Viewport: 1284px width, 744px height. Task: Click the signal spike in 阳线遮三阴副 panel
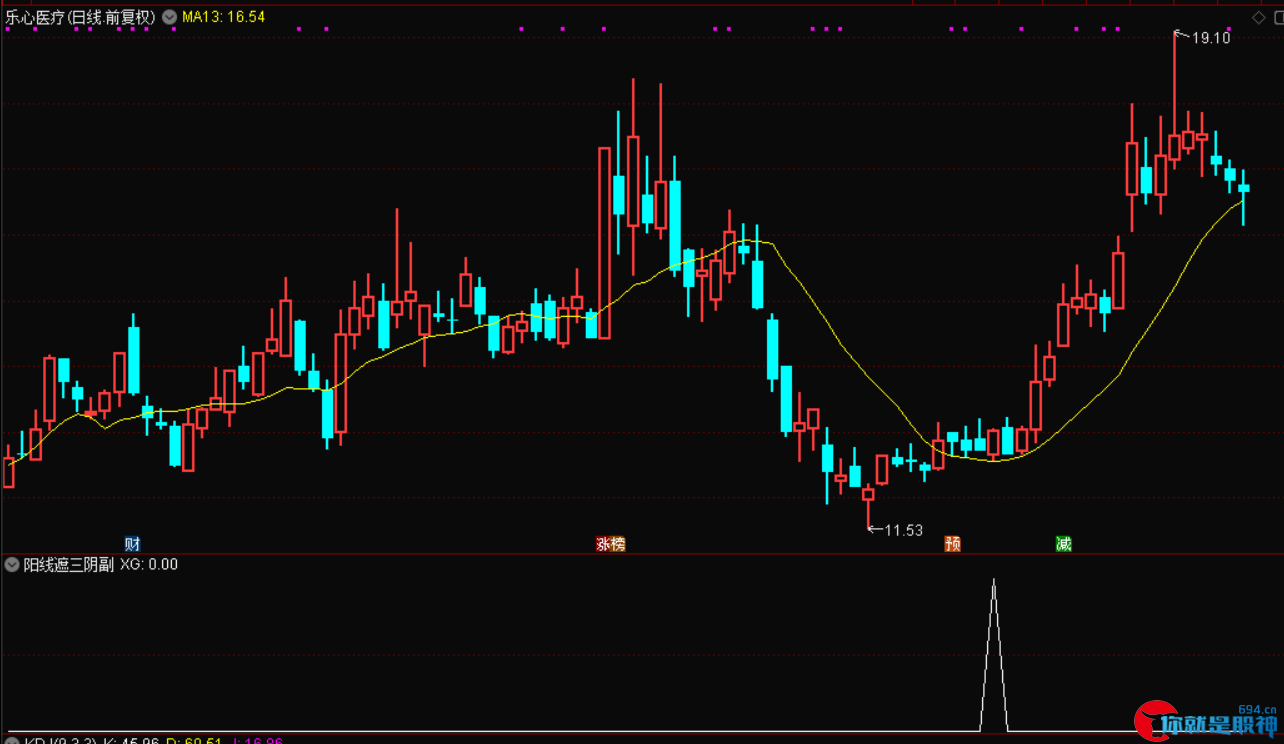coord(993,655)
